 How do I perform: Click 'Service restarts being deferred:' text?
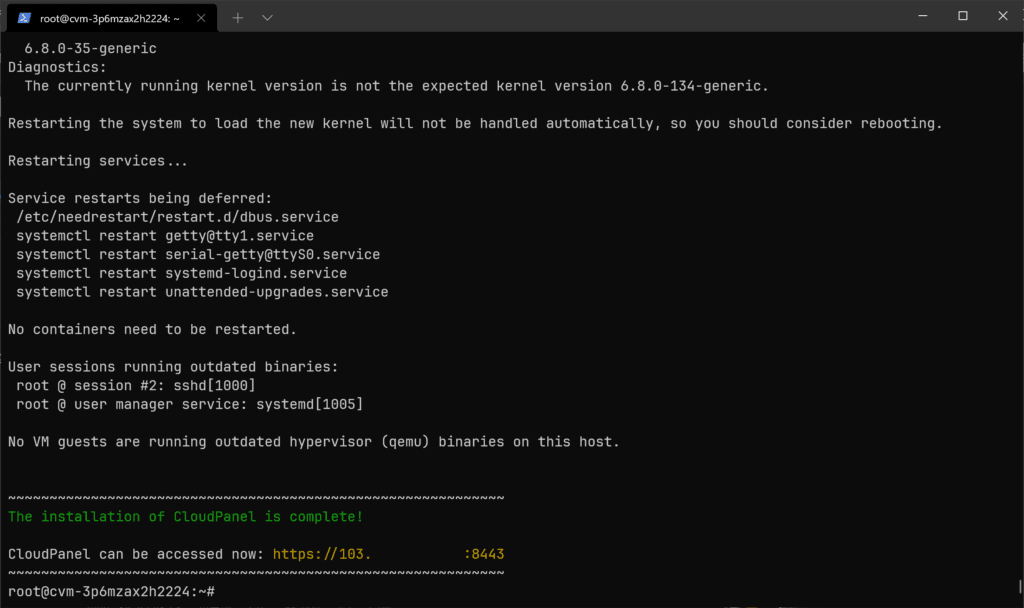[x=140, y=198]
